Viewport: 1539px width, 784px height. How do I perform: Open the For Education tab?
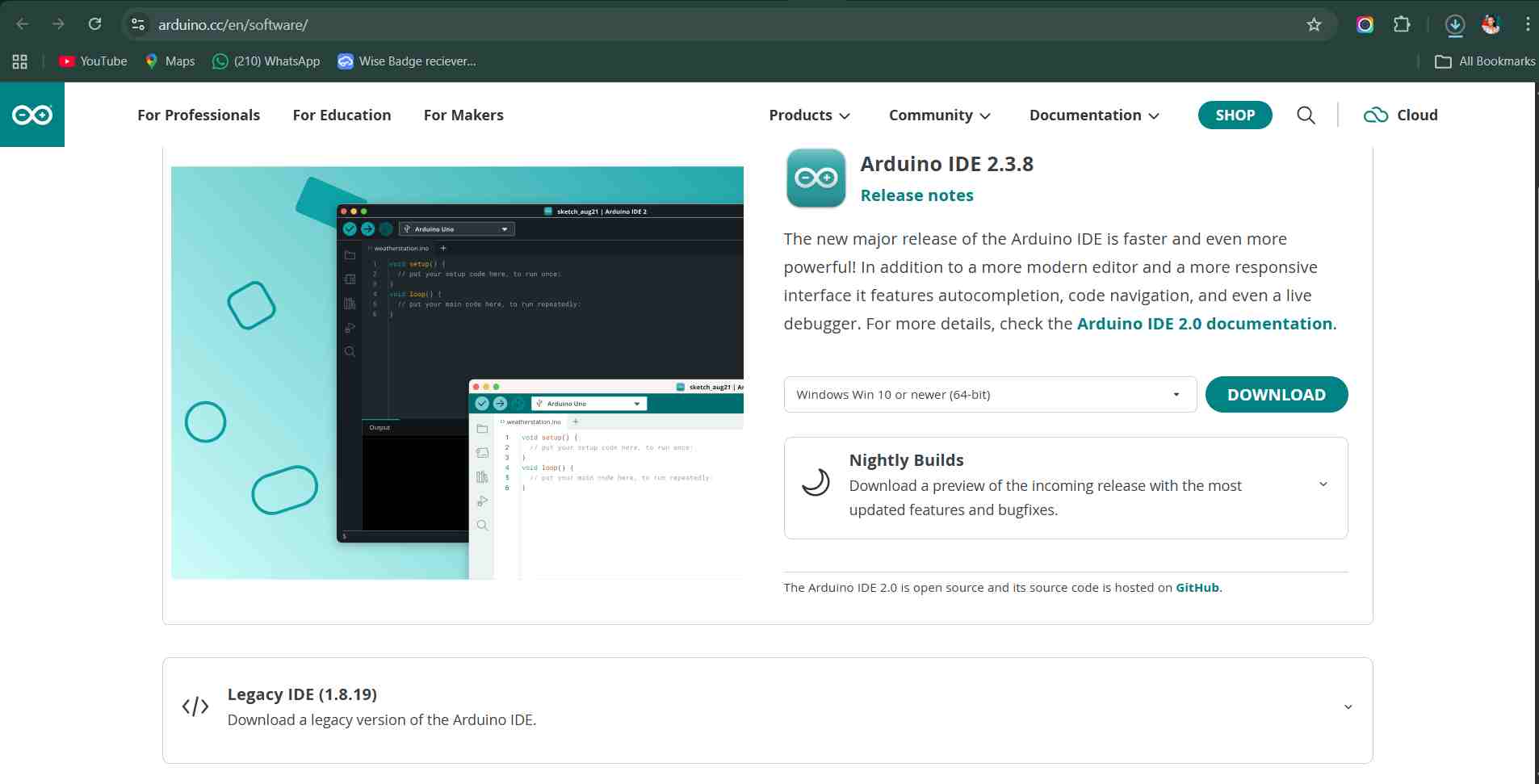342,115
